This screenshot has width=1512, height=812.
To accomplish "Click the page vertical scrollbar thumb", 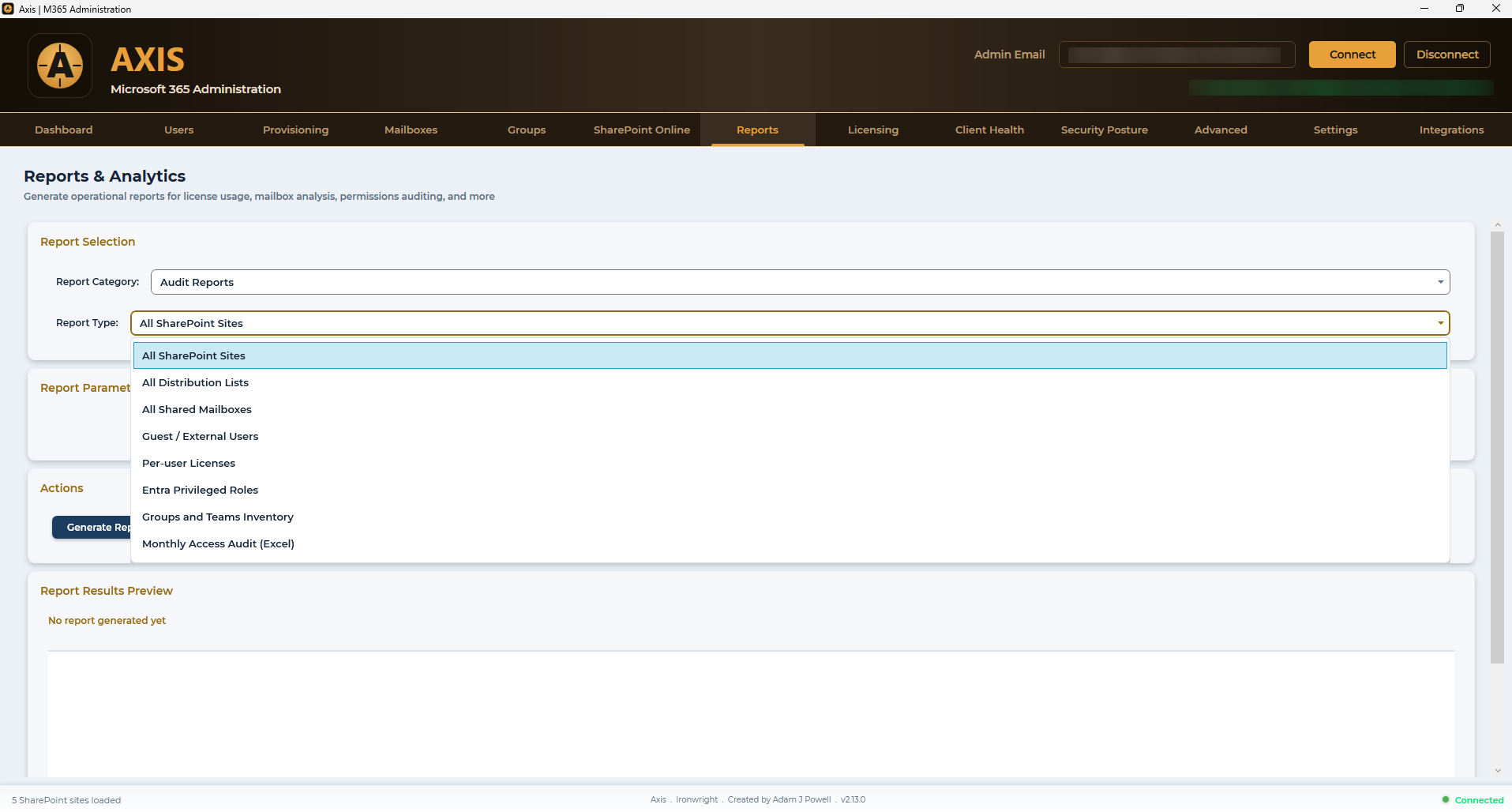I will click(x=1497, y=447).
